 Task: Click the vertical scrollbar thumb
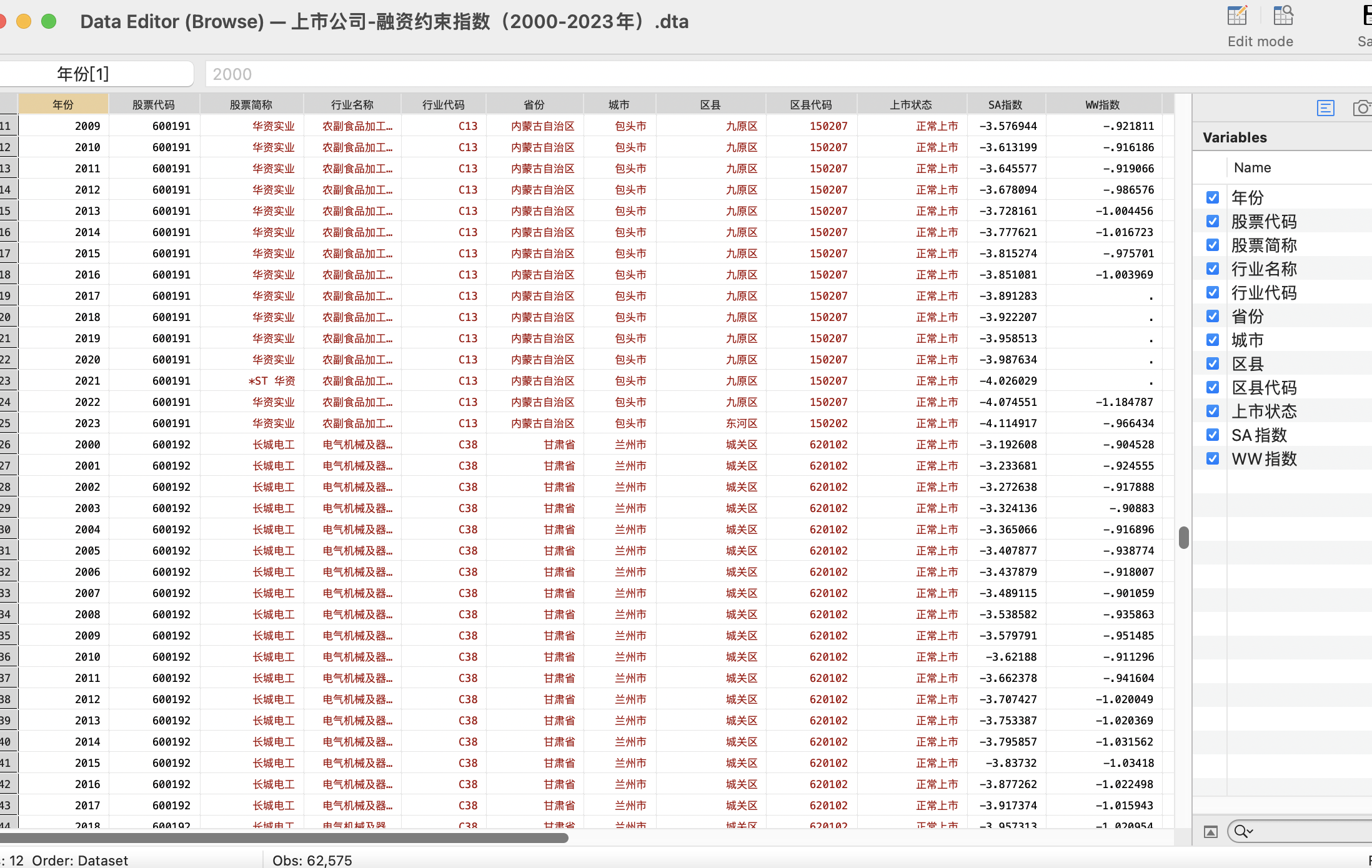click(1183, 538)
